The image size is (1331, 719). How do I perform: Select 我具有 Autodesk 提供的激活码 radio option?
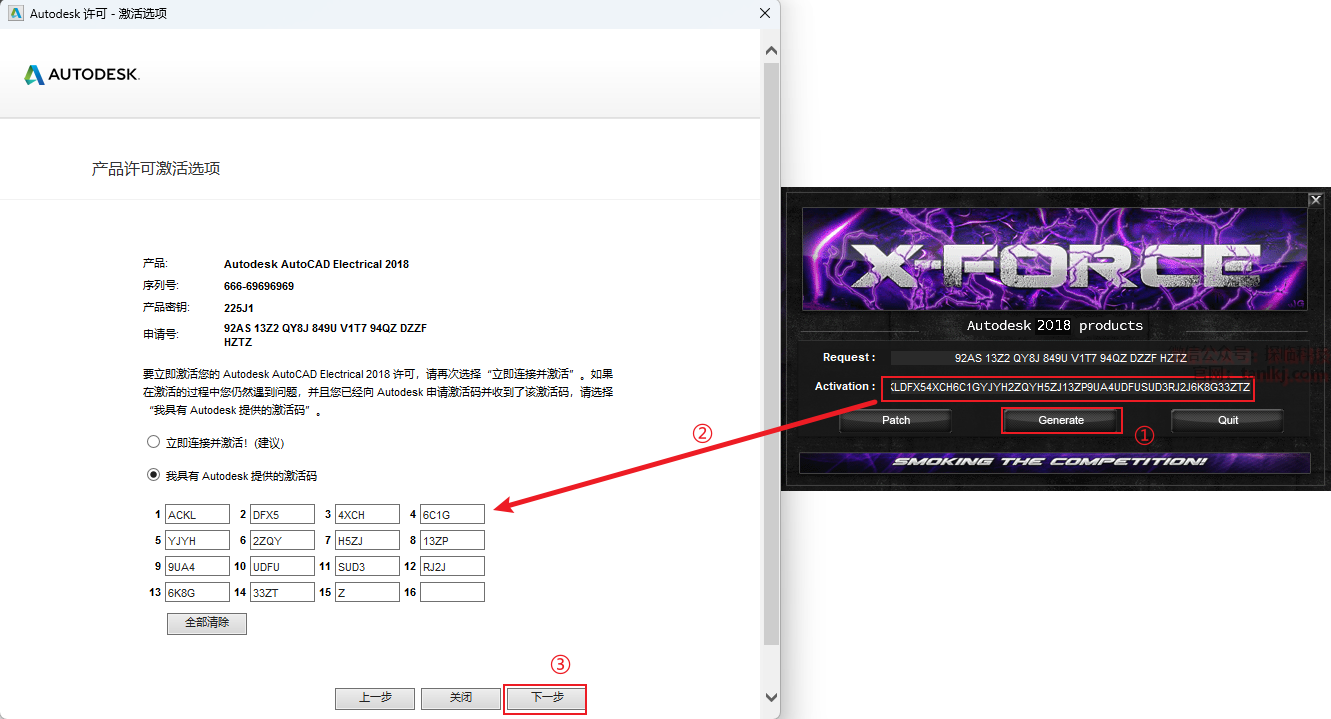pyautogui.click(x=153, y=475)
